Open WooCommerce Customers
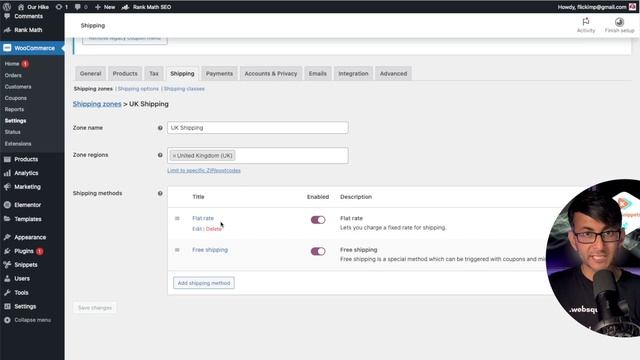640x360 pixels. (x=18, y=87)
